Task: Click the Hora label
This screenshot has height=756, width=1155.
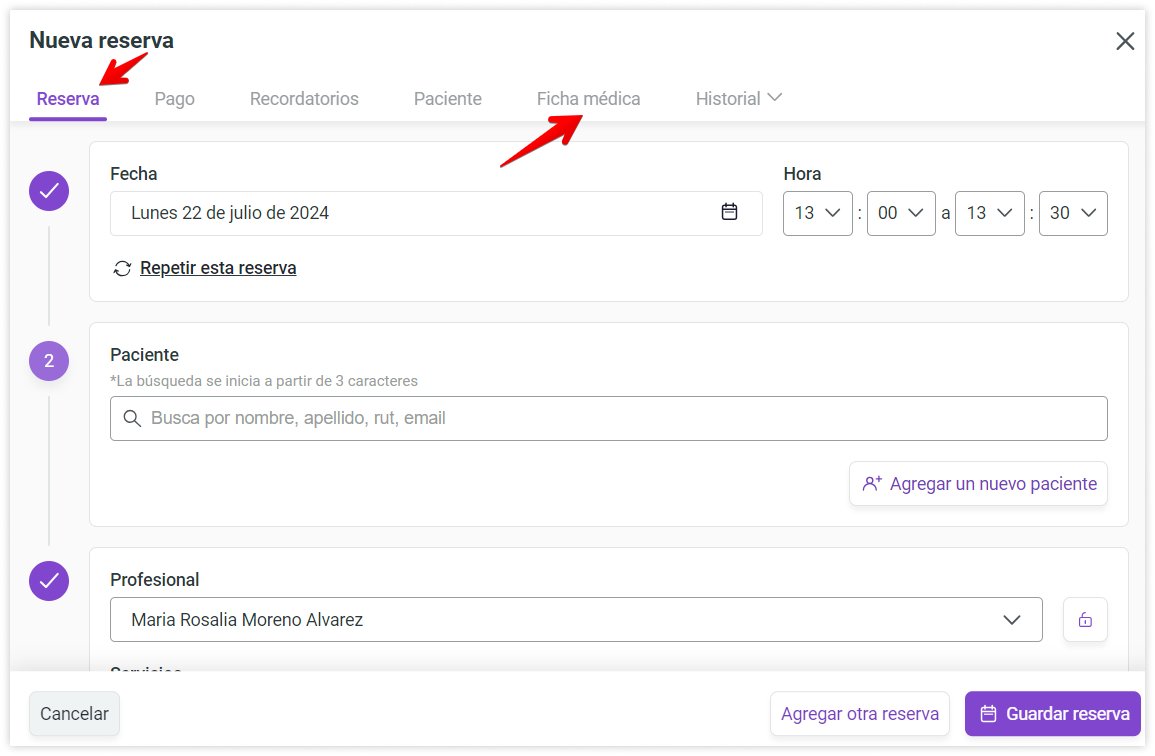Action: pyautogui.click(x=802, y=174)
